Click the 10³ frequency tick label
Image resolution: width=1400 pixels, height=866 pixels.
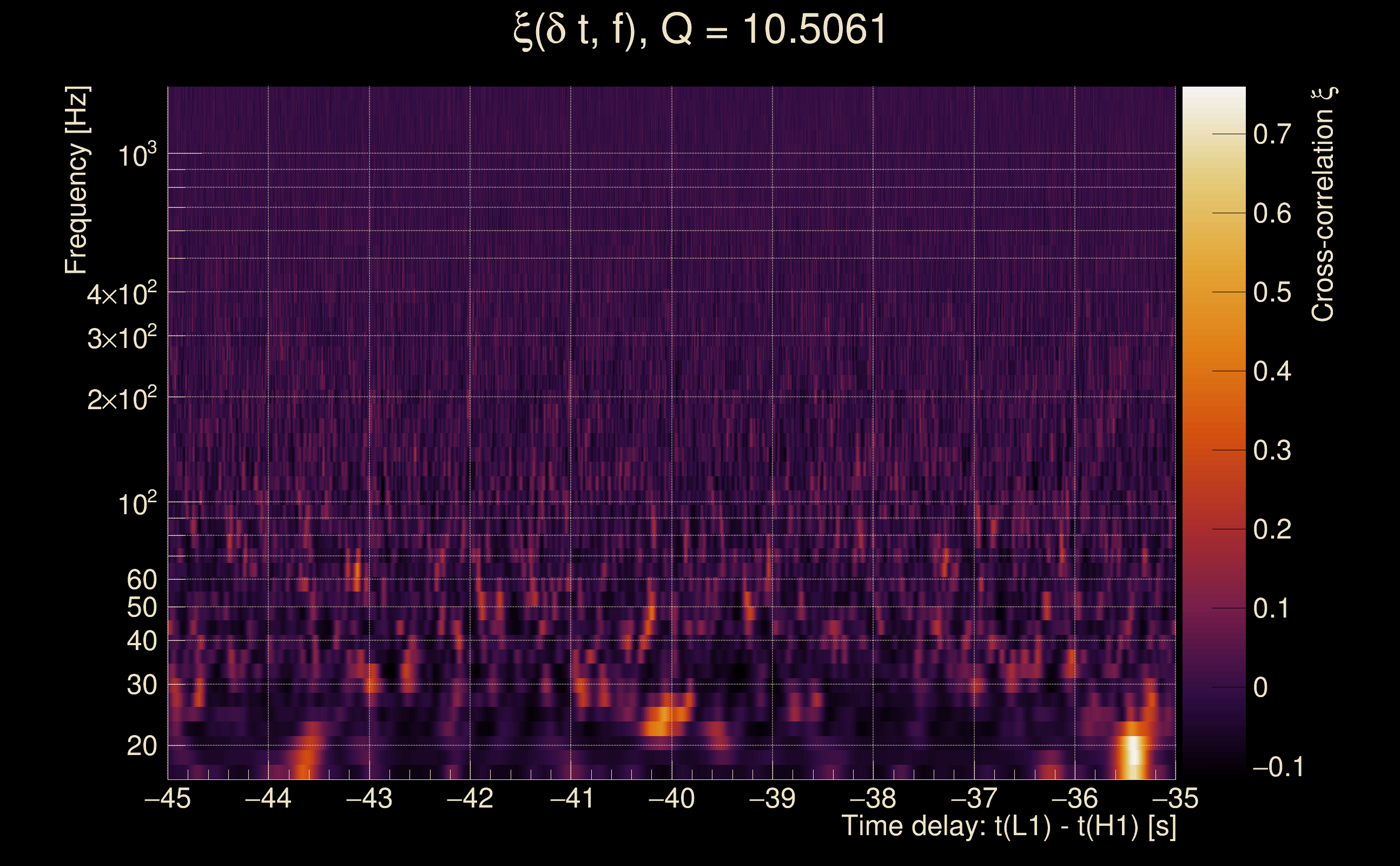137,155
